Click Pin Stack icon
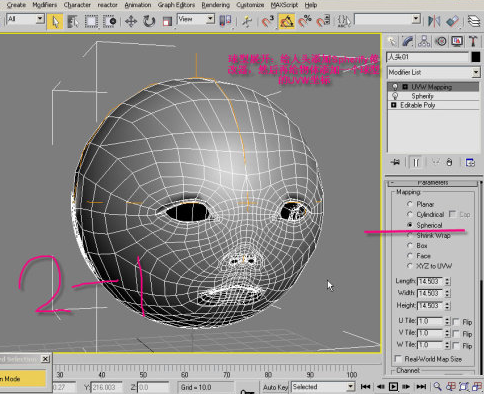 coord(396,162)
